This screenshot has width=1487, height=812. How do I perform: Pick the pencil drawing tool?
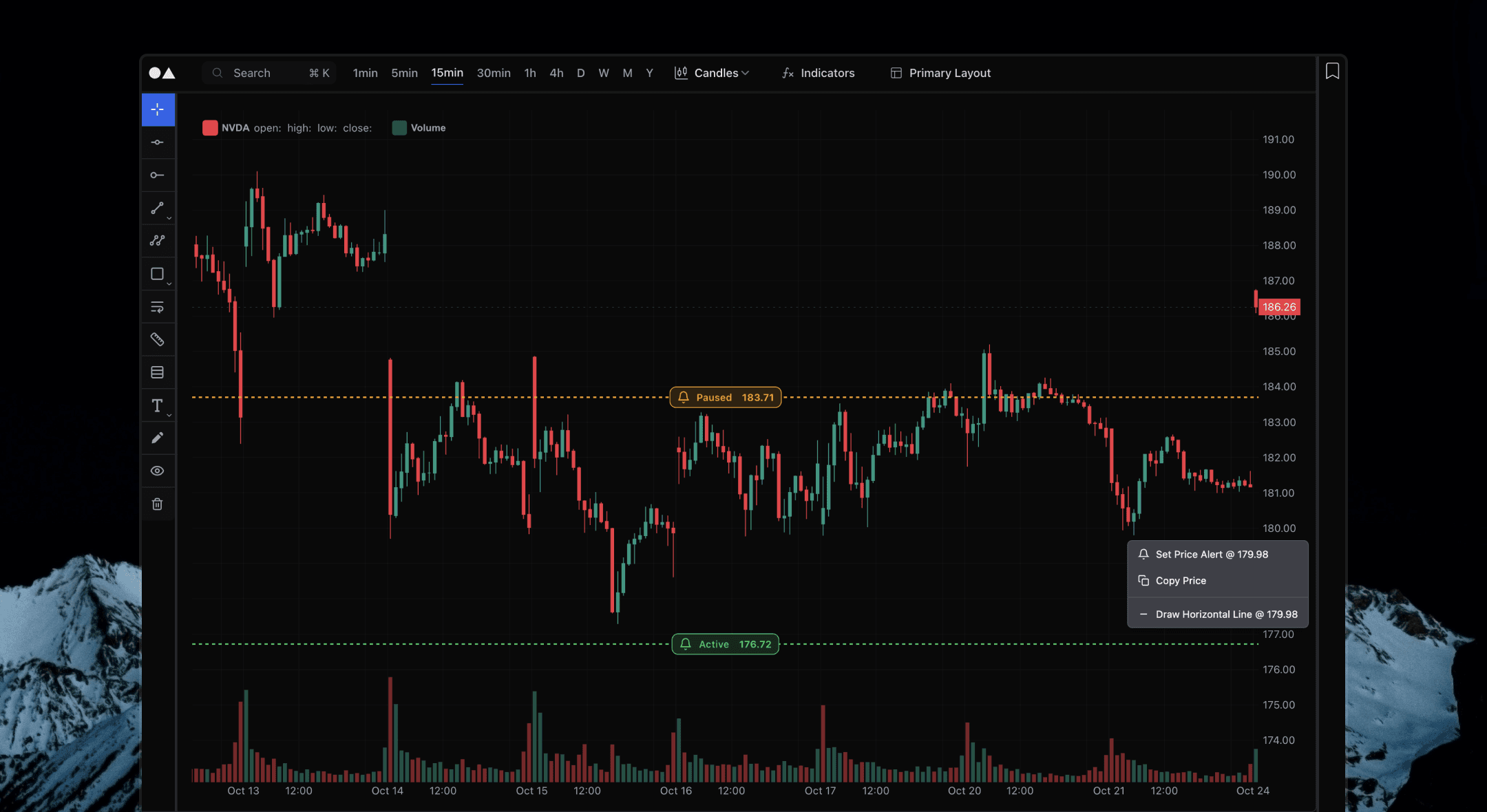point(158,438)
